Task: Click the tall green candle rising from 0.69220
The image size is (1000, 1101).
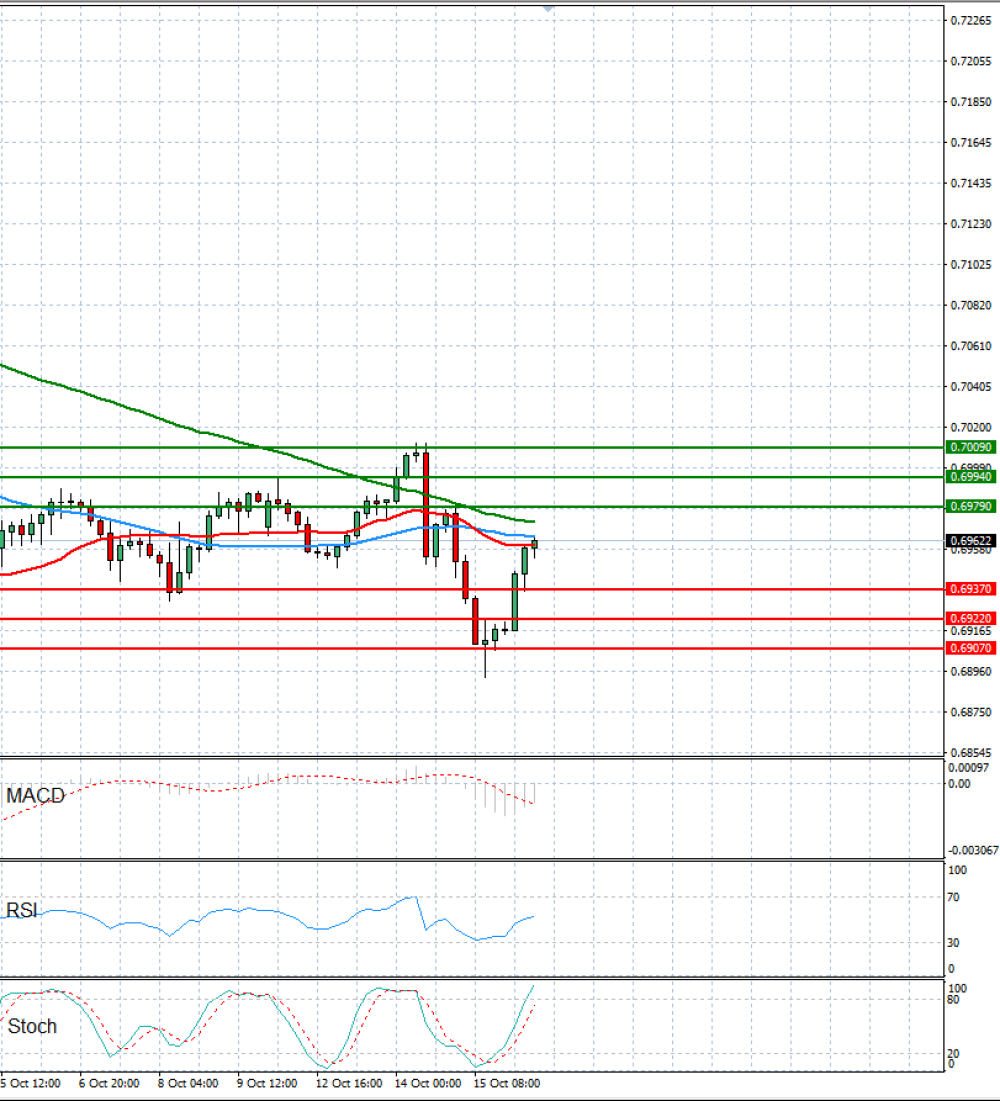Action: point(515,602)
